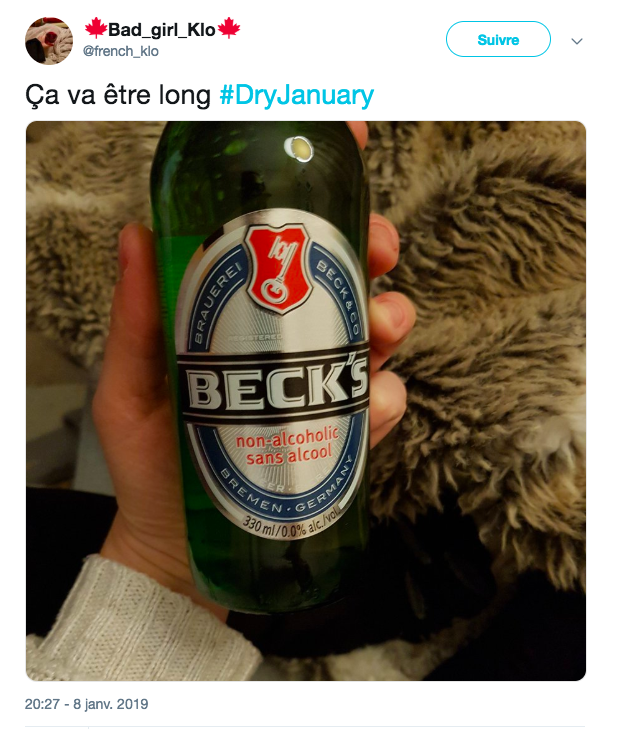Open the #DryJanuary hashtag link
Viewport: 619px width, 729px height.
(297, 95)
